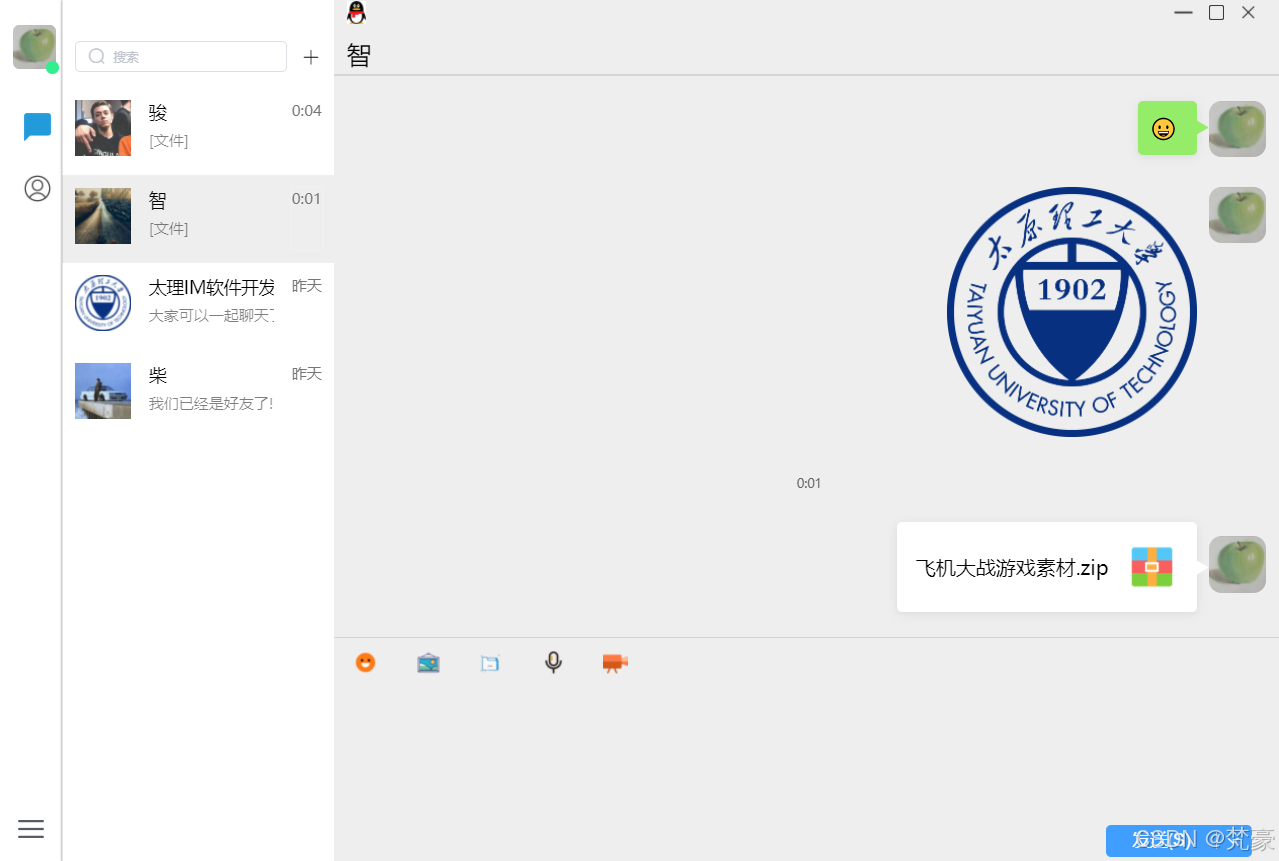
Task: Close the chat window
Action: point(1248,12)
